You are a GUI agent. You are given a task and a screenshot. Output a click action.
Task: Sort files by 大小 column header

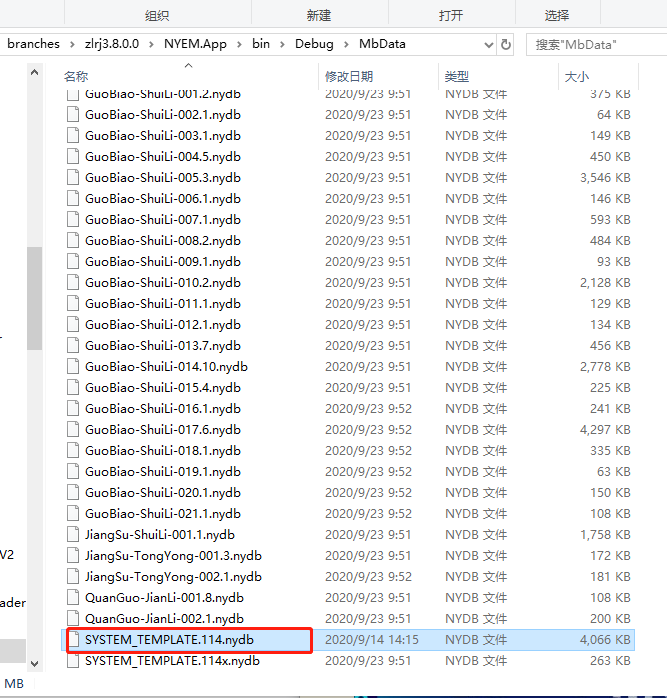577,76
